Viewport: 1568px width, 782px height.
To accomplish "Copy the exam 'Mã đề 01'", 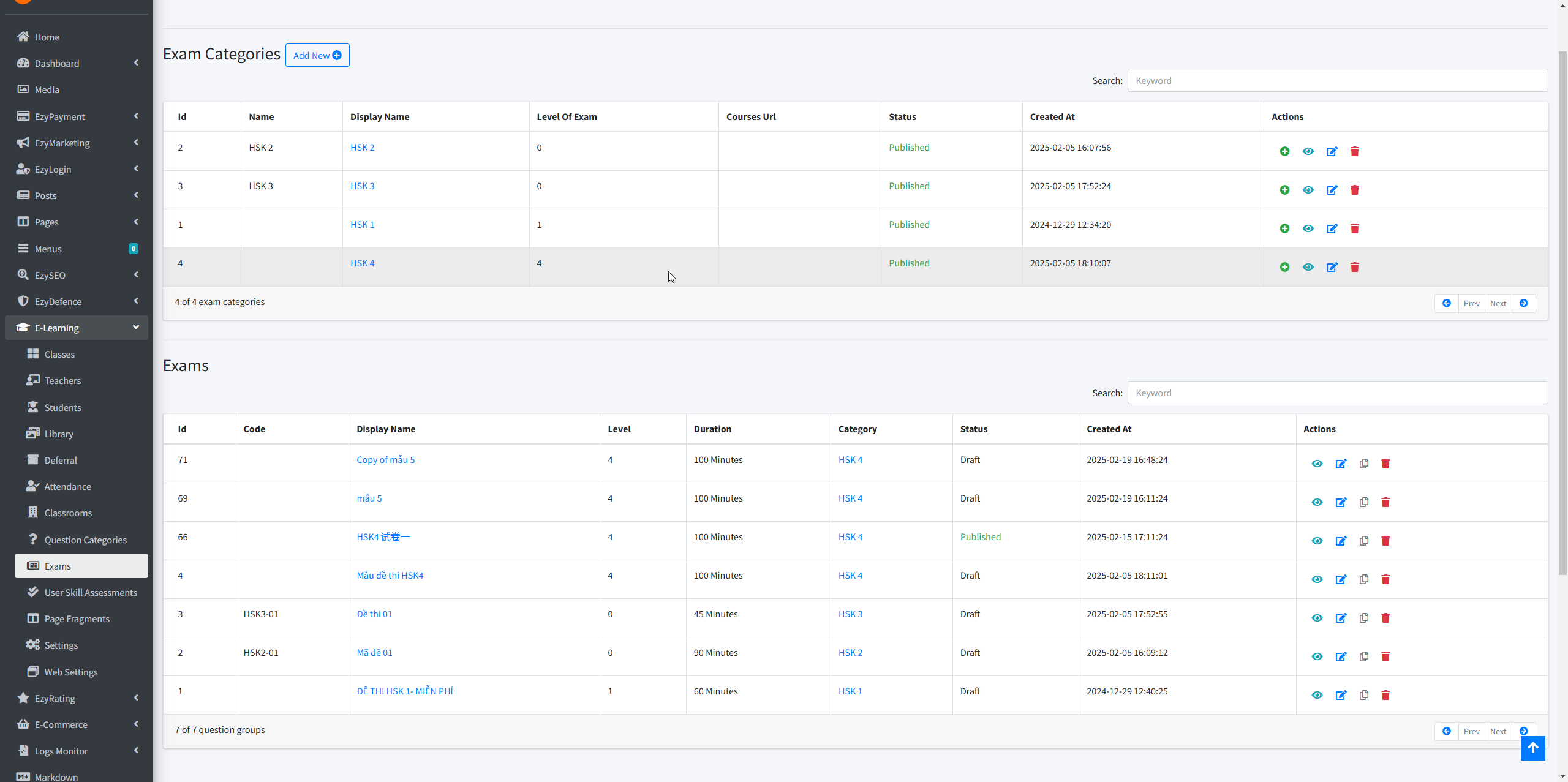I will (1363, 656).
